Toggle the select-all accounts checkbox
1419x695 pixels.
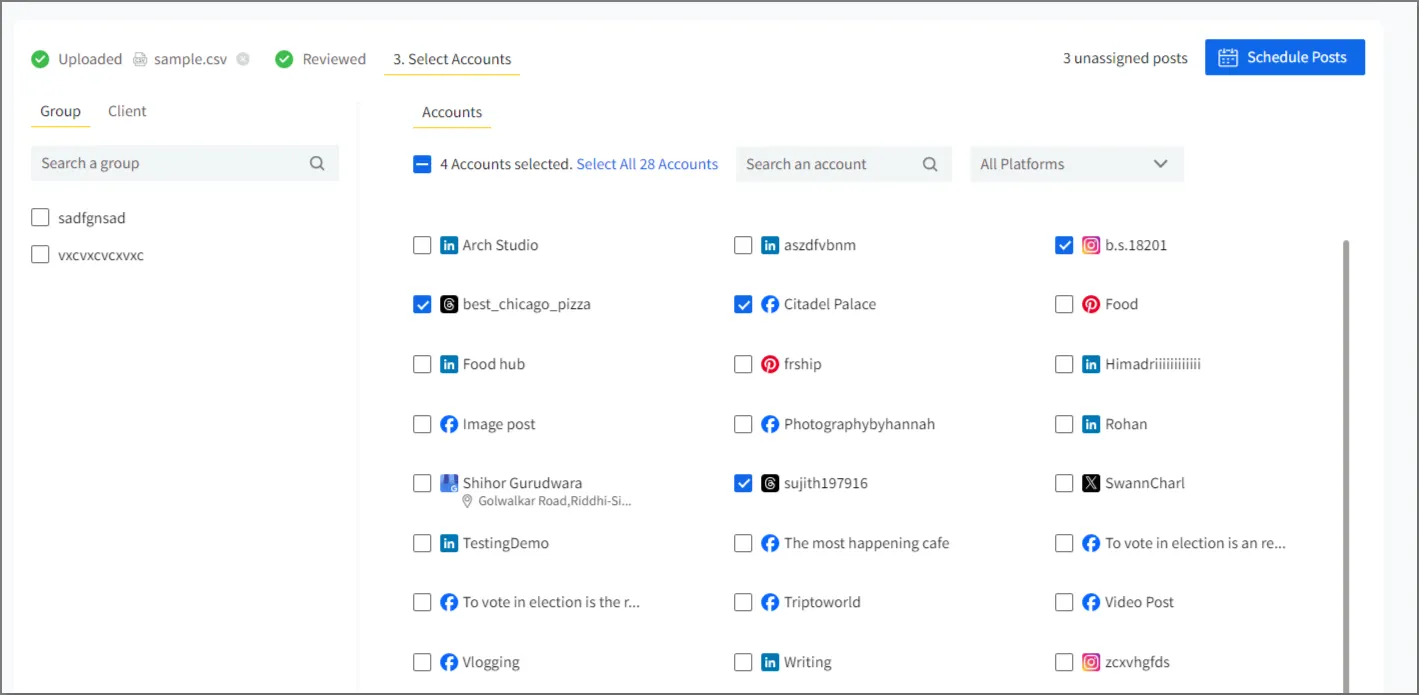pyautogui.click(x=422, y=164)
